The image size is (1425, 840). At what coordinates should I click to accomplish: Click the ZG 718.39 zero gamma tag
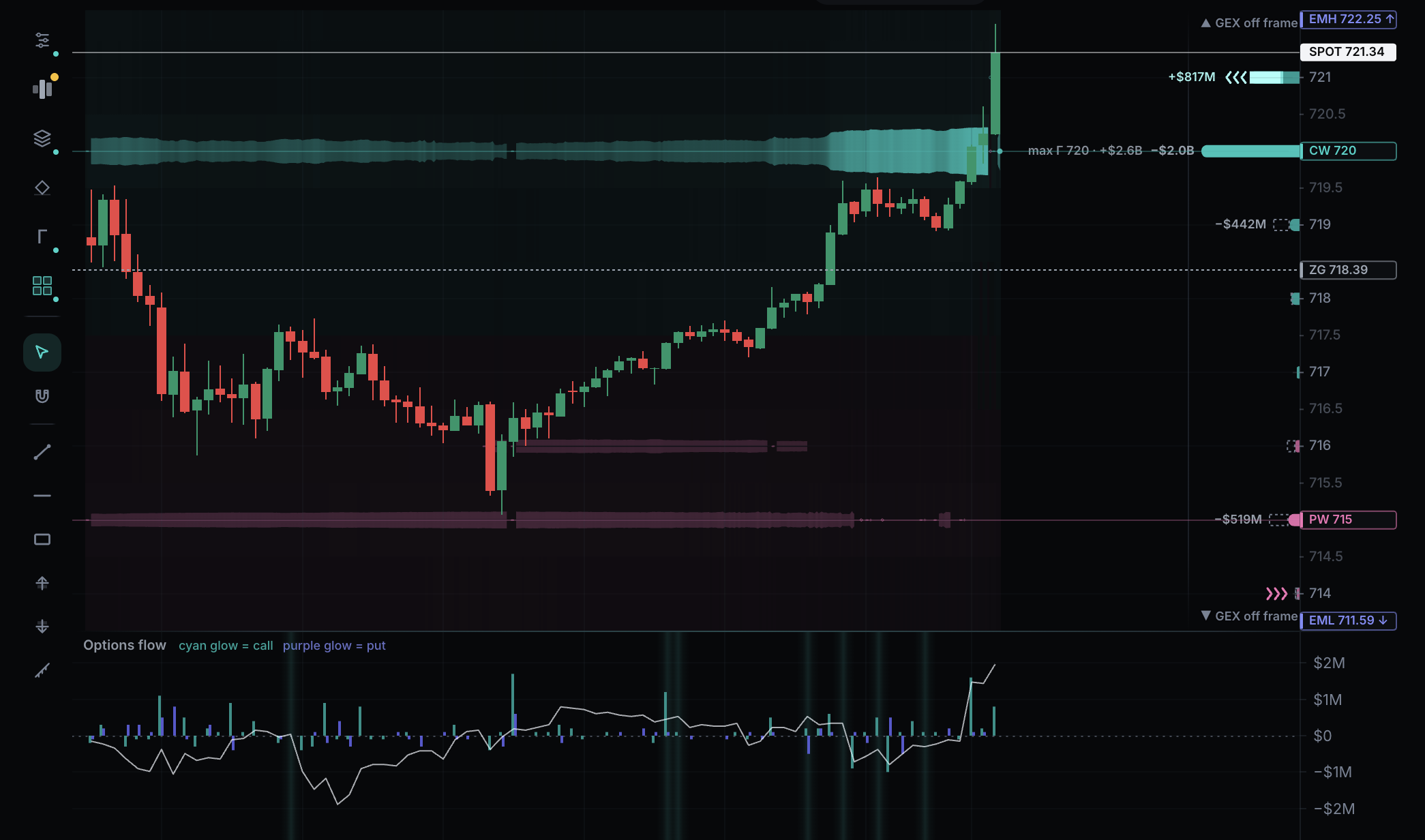point(1348,270)
